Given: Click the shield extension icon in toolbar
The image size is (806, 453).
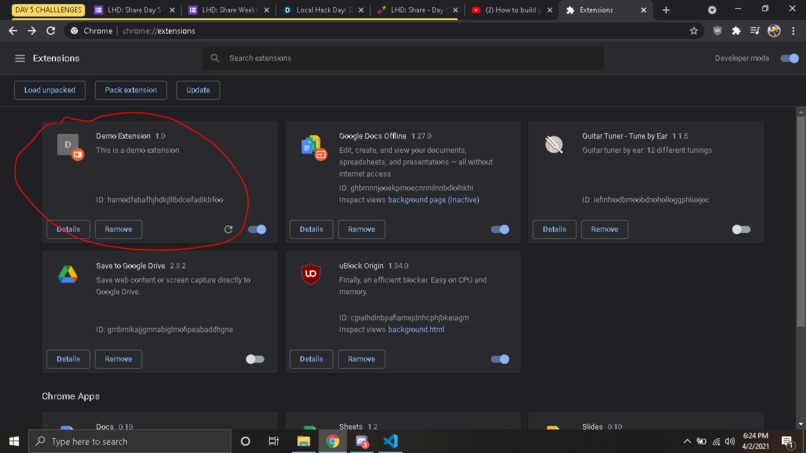Looking at the screenshot, I should pyautogui.click(x=717, y=31).
